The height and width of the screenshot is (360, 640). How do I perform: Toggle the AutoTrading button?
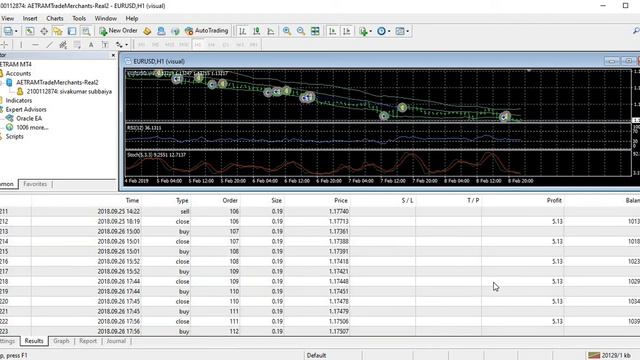point(207,31)
